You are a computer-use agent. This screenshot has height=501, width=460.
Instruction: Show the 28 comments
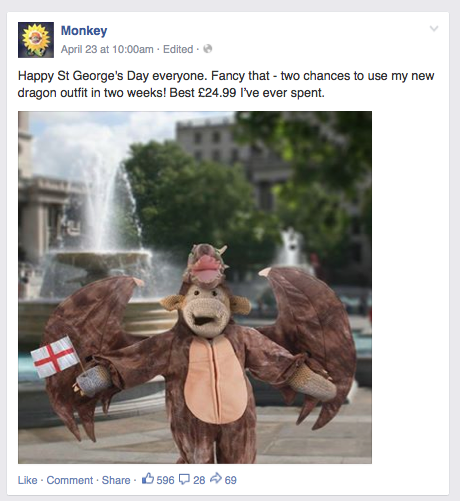[199, 480]
